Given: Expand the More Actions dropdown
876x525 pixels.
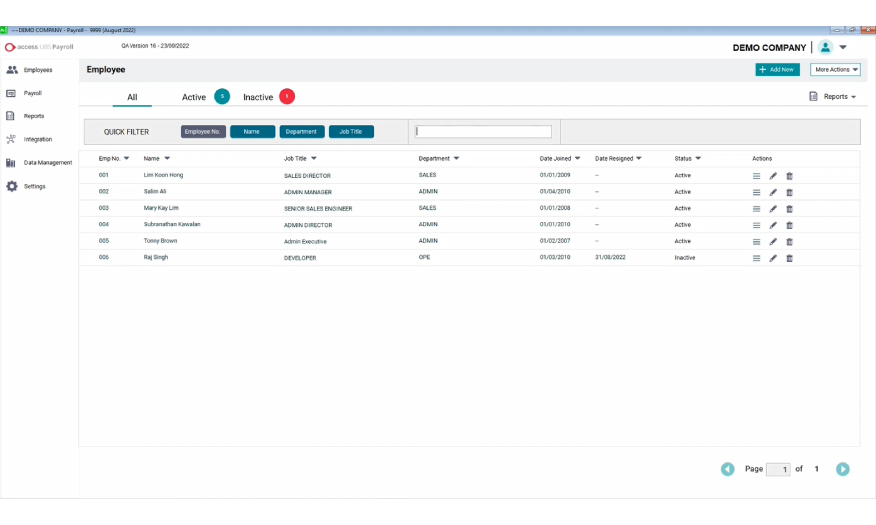Looking at the screenshot, I should [x=835, y=70].
